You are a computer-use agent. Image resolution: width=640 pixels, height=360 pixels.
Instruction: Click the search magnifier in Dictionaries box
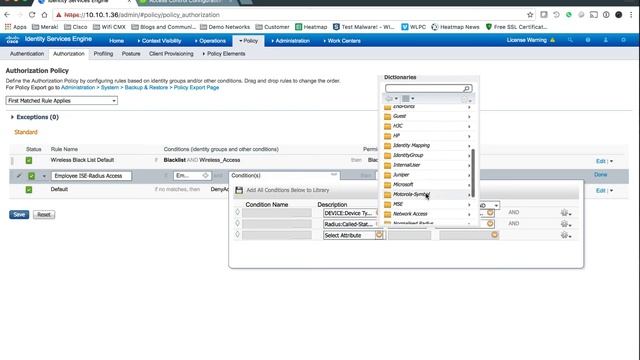coord(466,89)
